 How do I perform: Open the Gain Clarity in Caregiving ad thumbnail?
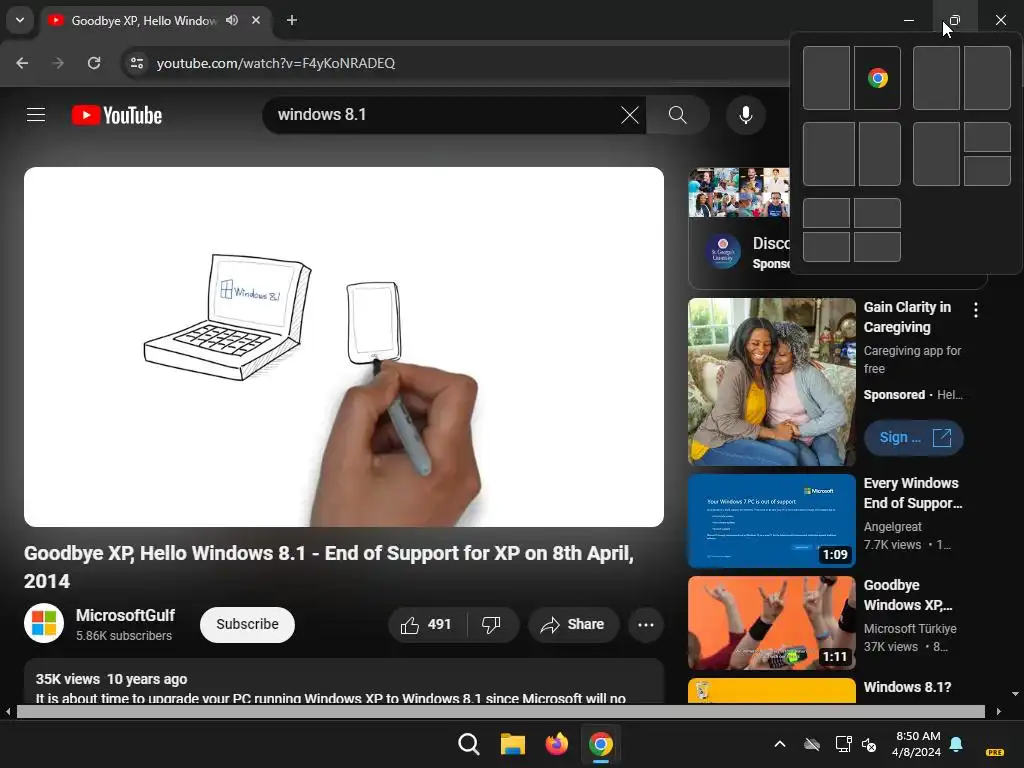[771, 381]
